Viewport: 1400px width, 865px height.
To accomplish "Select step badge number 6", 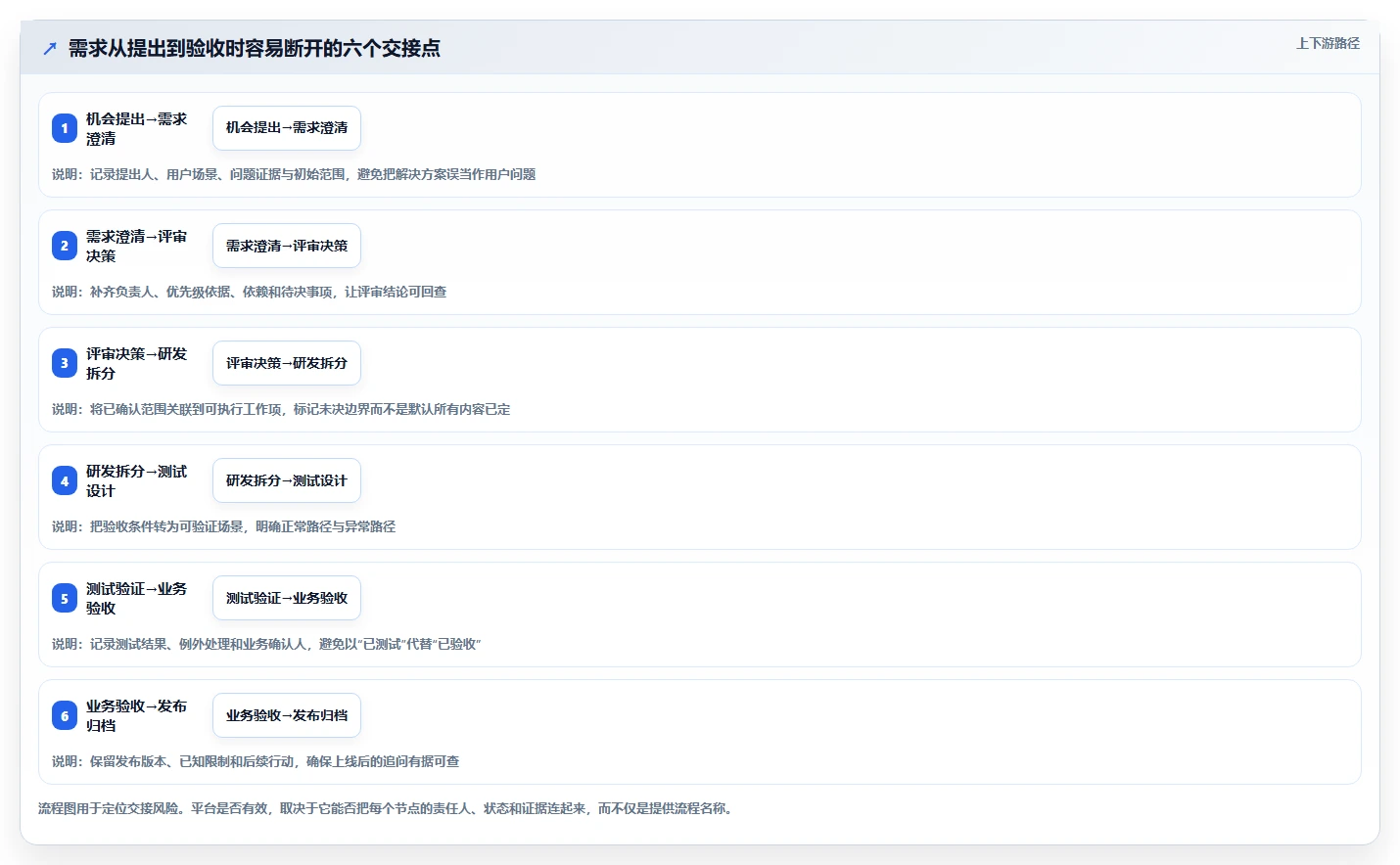I will tap(65, 715).
